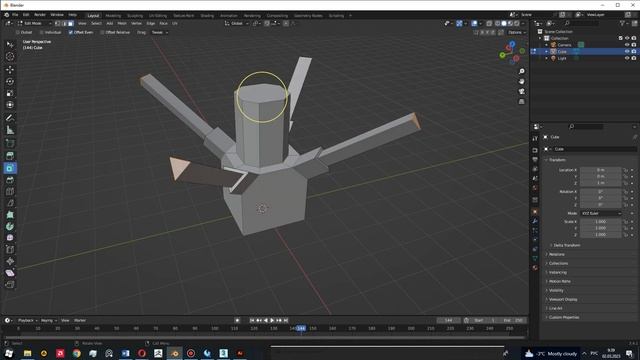Screen dimensions: 640x360
Task: Uncheck the Offset Even checkbox
Action: (x=71, y=32)
